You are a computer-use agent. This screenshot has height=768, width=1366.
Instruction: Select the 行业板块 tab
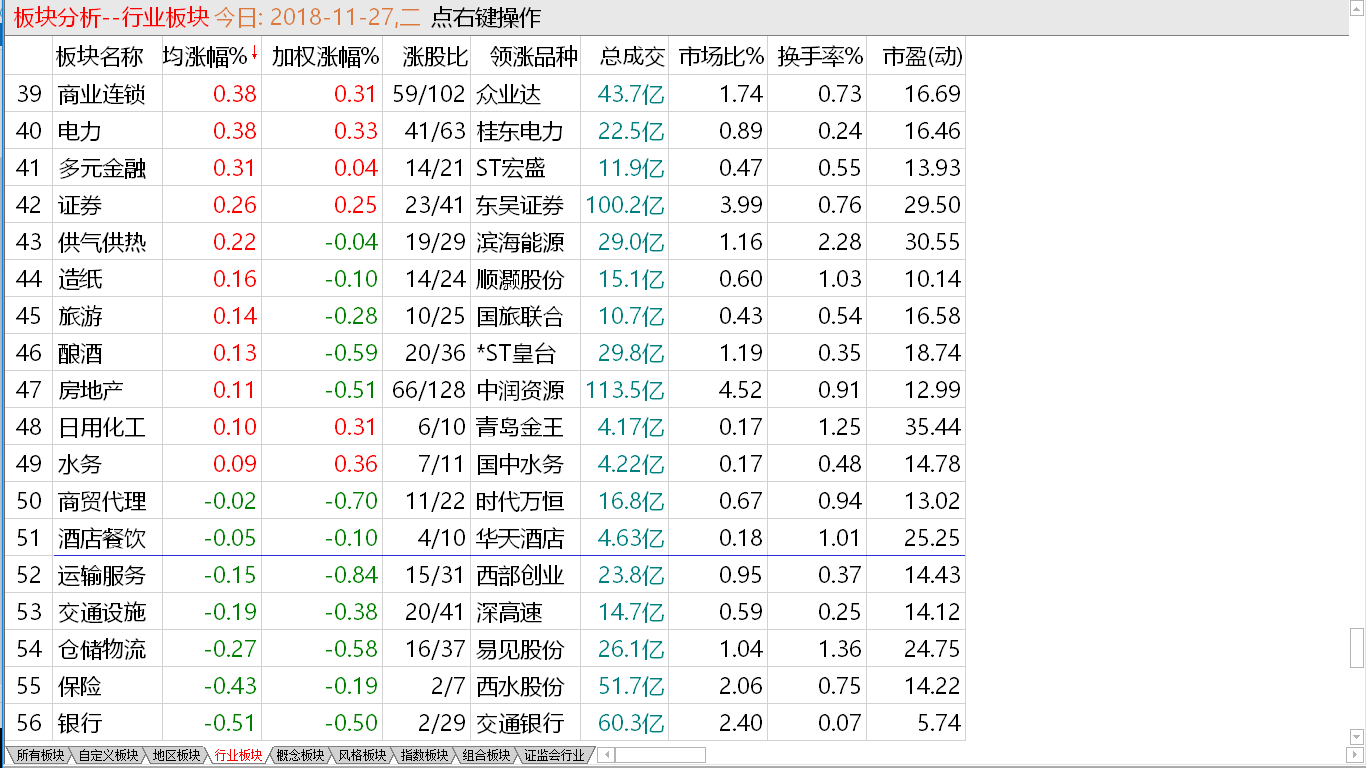[x=238, y=755]
